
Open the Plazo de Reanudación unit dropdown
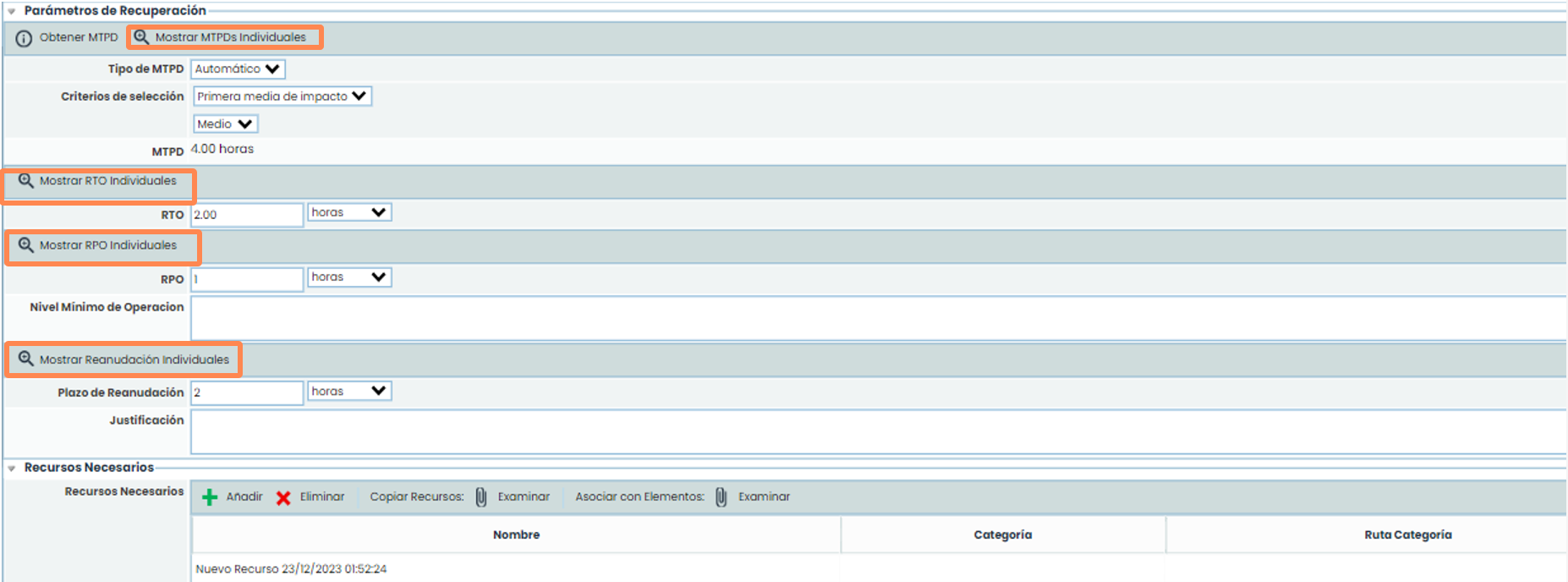click(x=348, y=391)
